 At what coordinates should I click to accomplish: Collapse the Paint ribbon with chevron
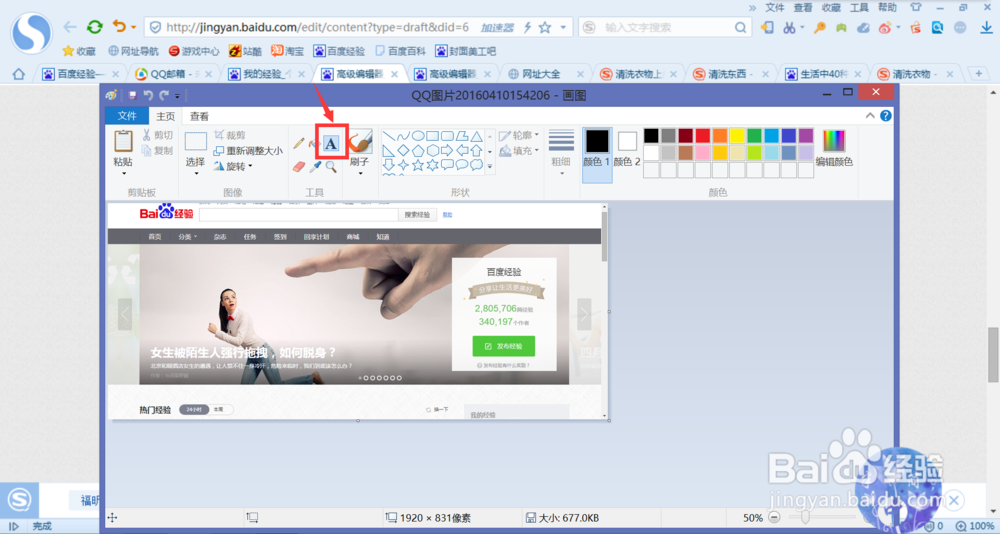[x=870, y=115]
